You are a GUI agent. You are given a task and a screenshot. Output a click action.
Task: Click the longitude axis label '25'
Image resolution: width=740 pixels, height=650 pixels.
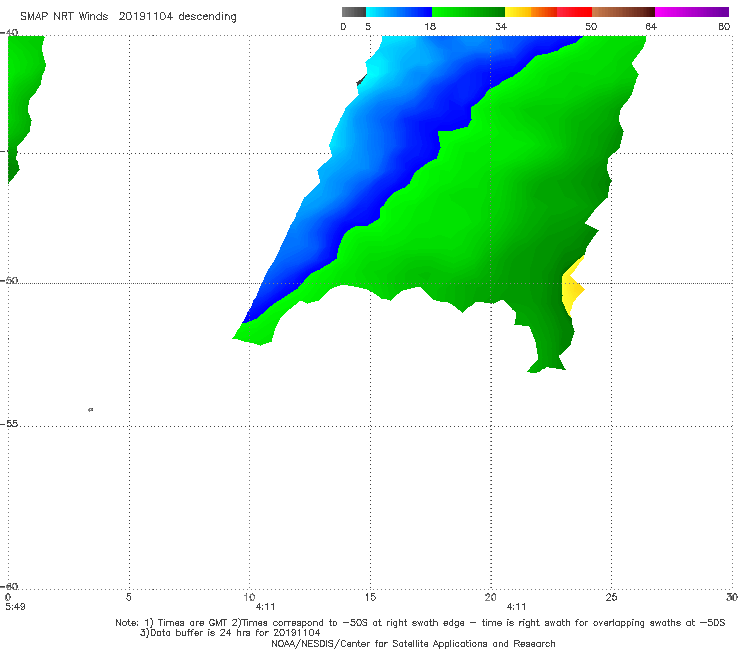[611, 597]
